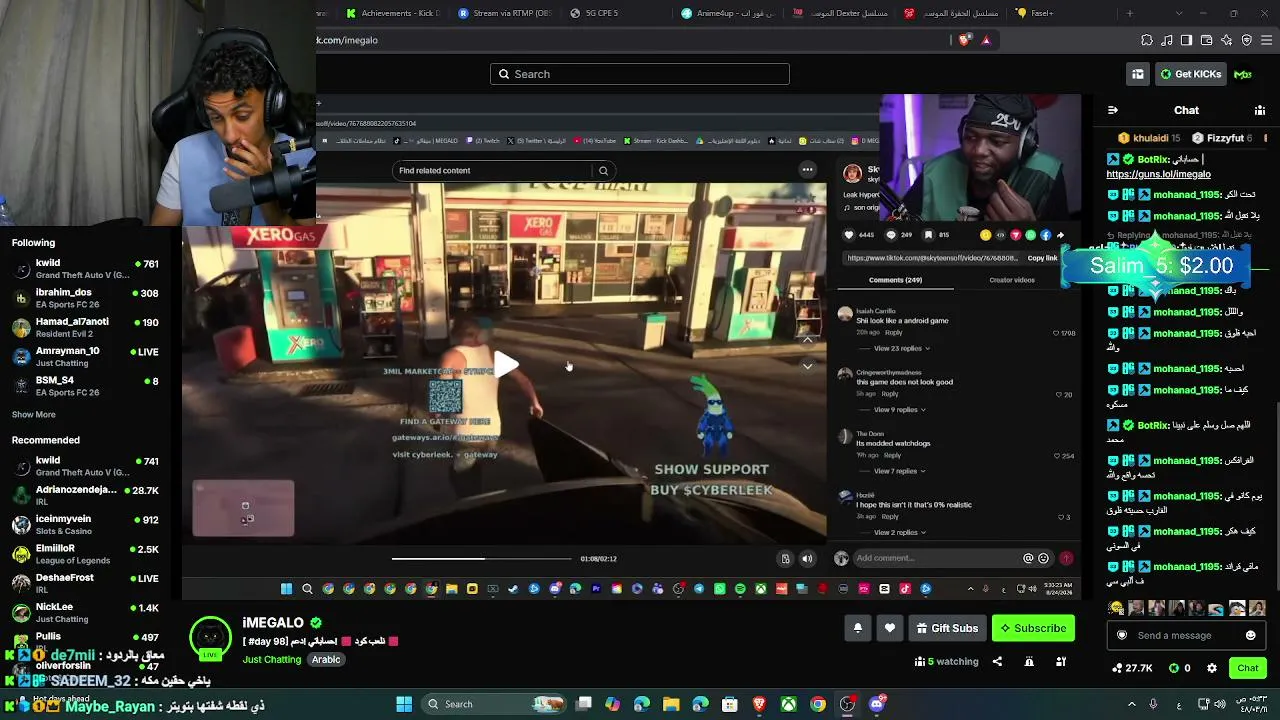Open the Brave VPN shield icon
The height and width of the screenshot is (720, 1280).
[x=1246, y=40]
